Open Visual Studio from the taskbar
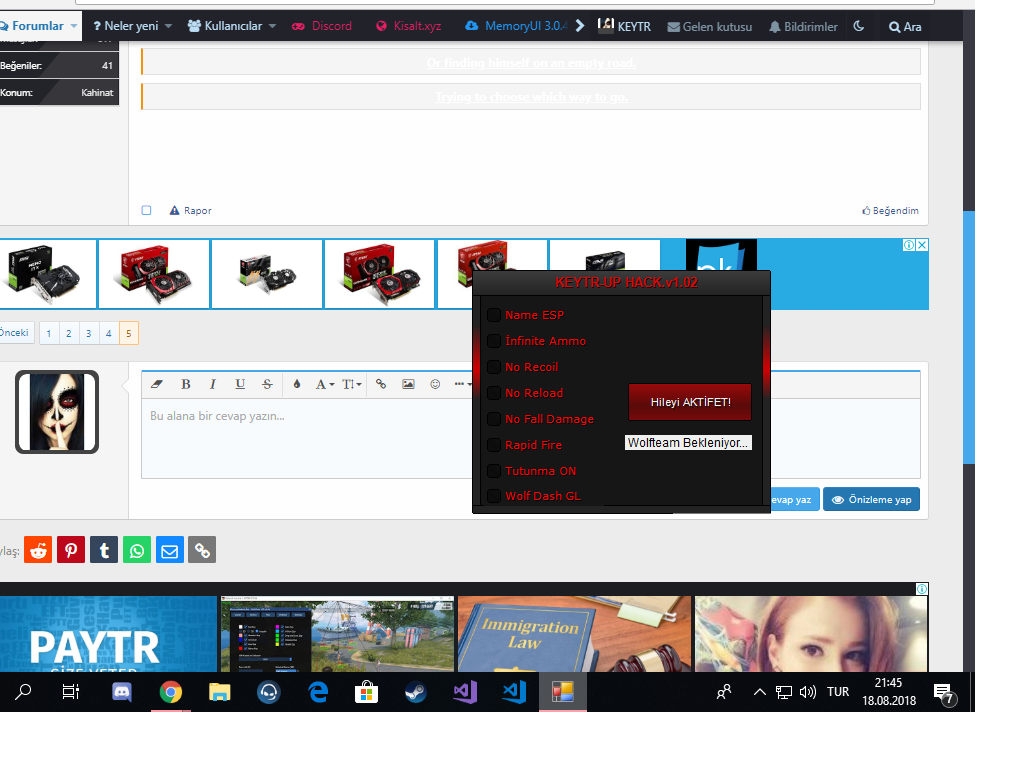Viewport: 1024px width, 768px height. click(465, 692)
